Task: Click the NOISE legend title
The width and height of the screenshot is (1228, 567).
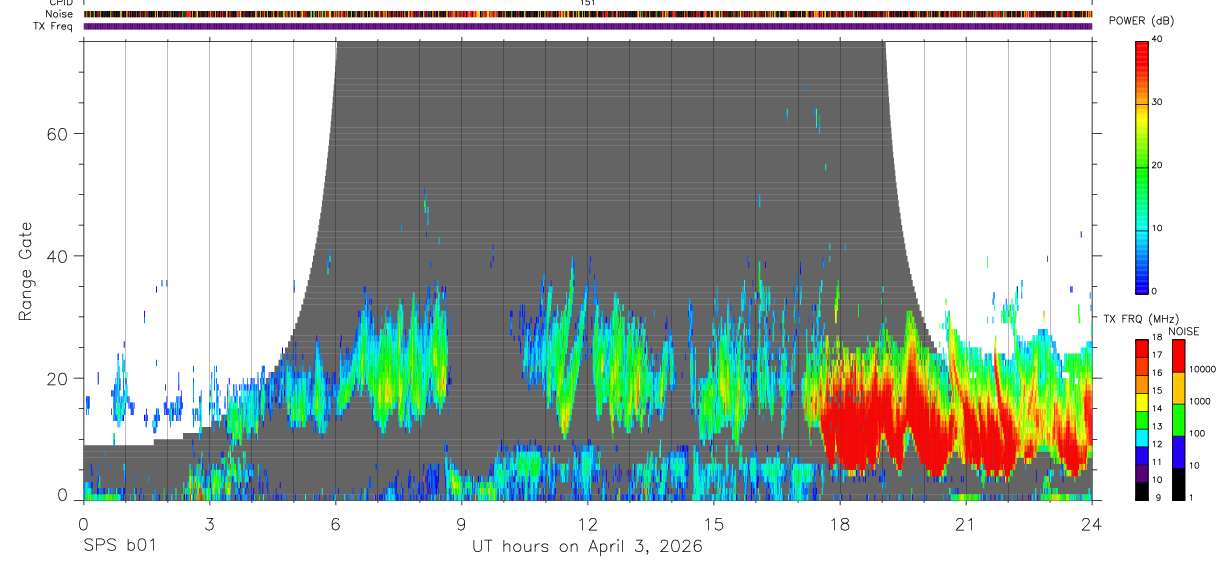Action: [x=1184, y=331]
